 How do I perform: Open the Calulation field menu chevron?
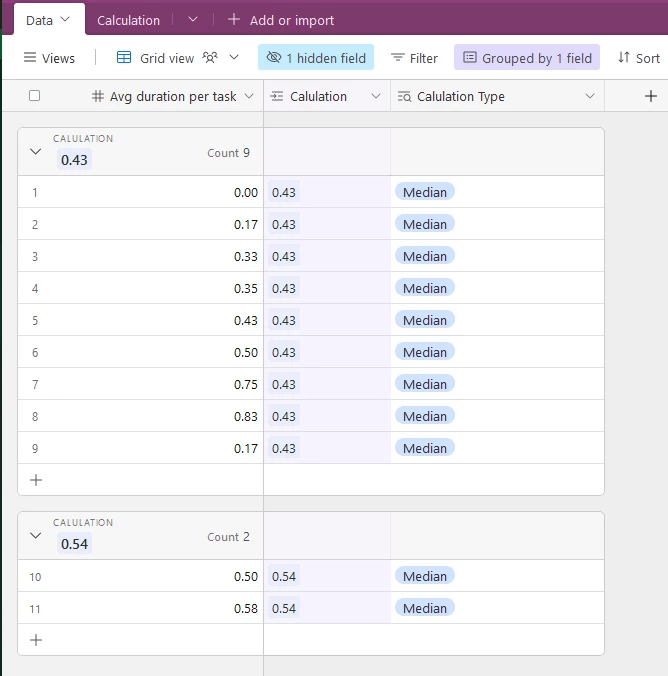(x=376, y=96)
